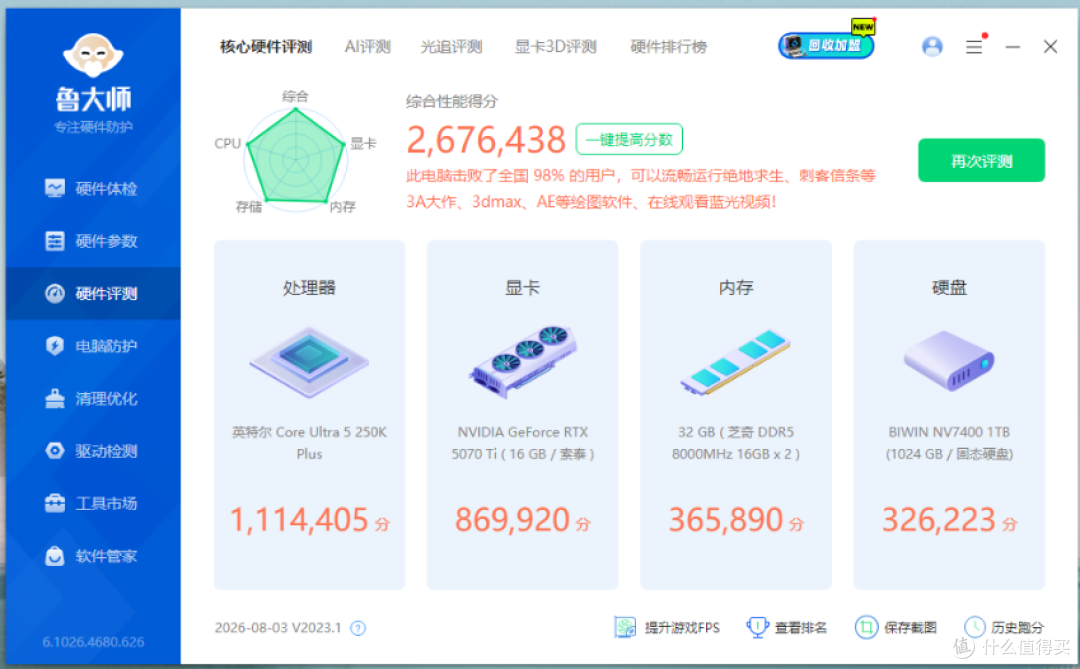Click memory score 365,890
The width and height of the screenshot is (1080, 669).
tap(725, 519)
